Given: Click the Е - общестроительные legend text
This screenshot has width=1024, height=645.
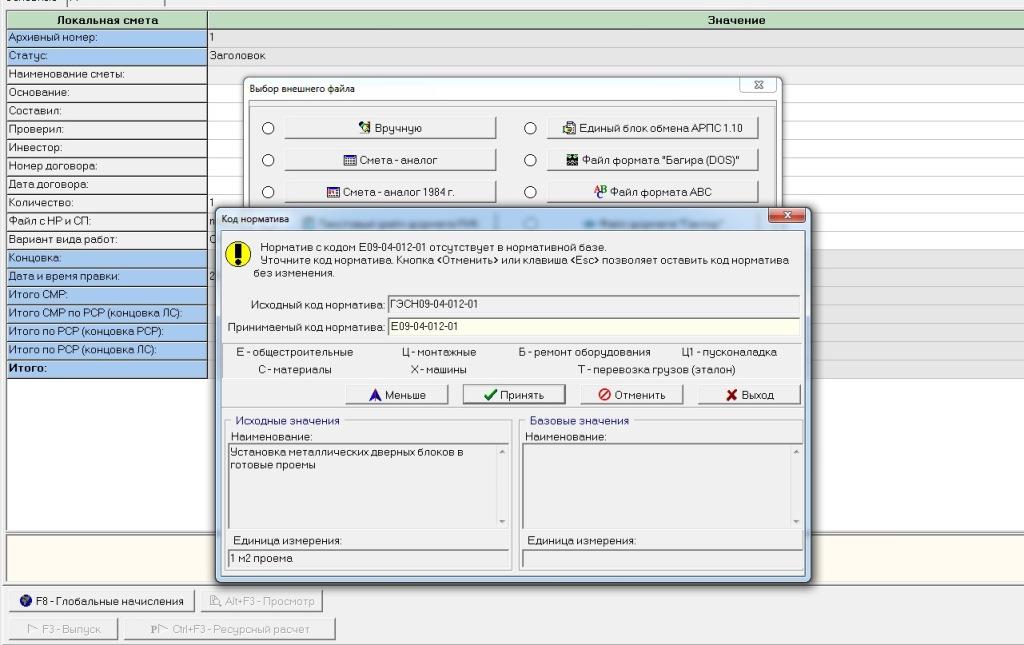Looking at the screenshot, I should tap(295, 352).
